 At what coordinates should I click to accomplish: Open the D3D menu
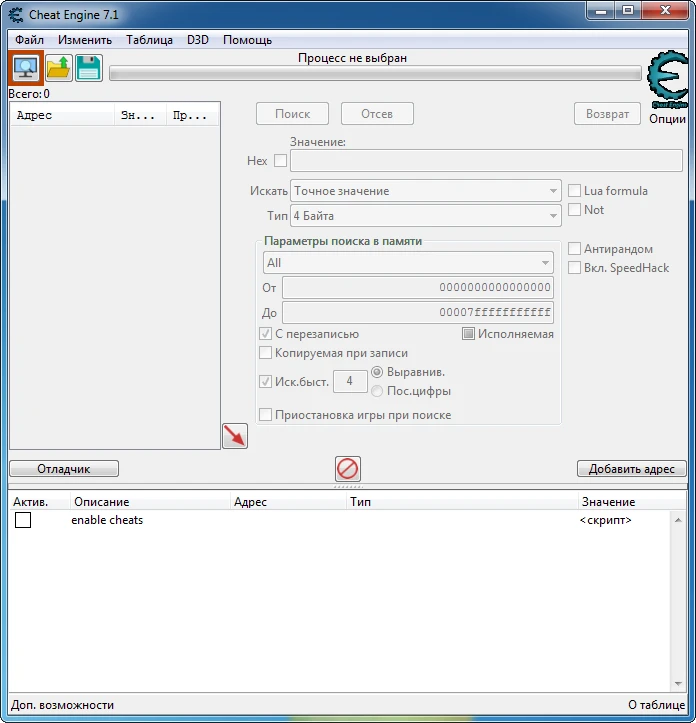coord(198,40)
